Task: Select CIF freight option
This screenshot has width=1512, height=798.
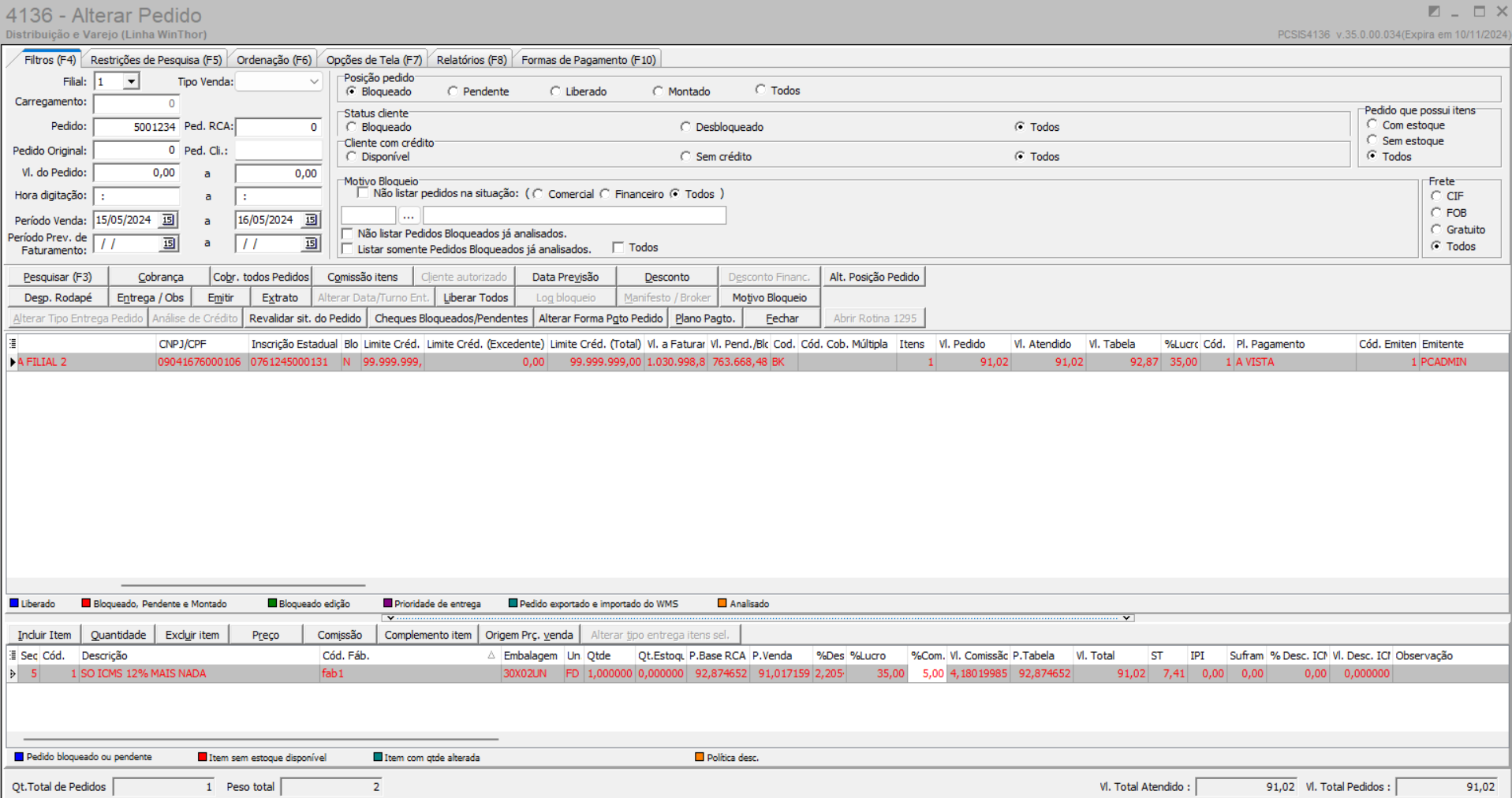Action: [x=1436, y=196]
